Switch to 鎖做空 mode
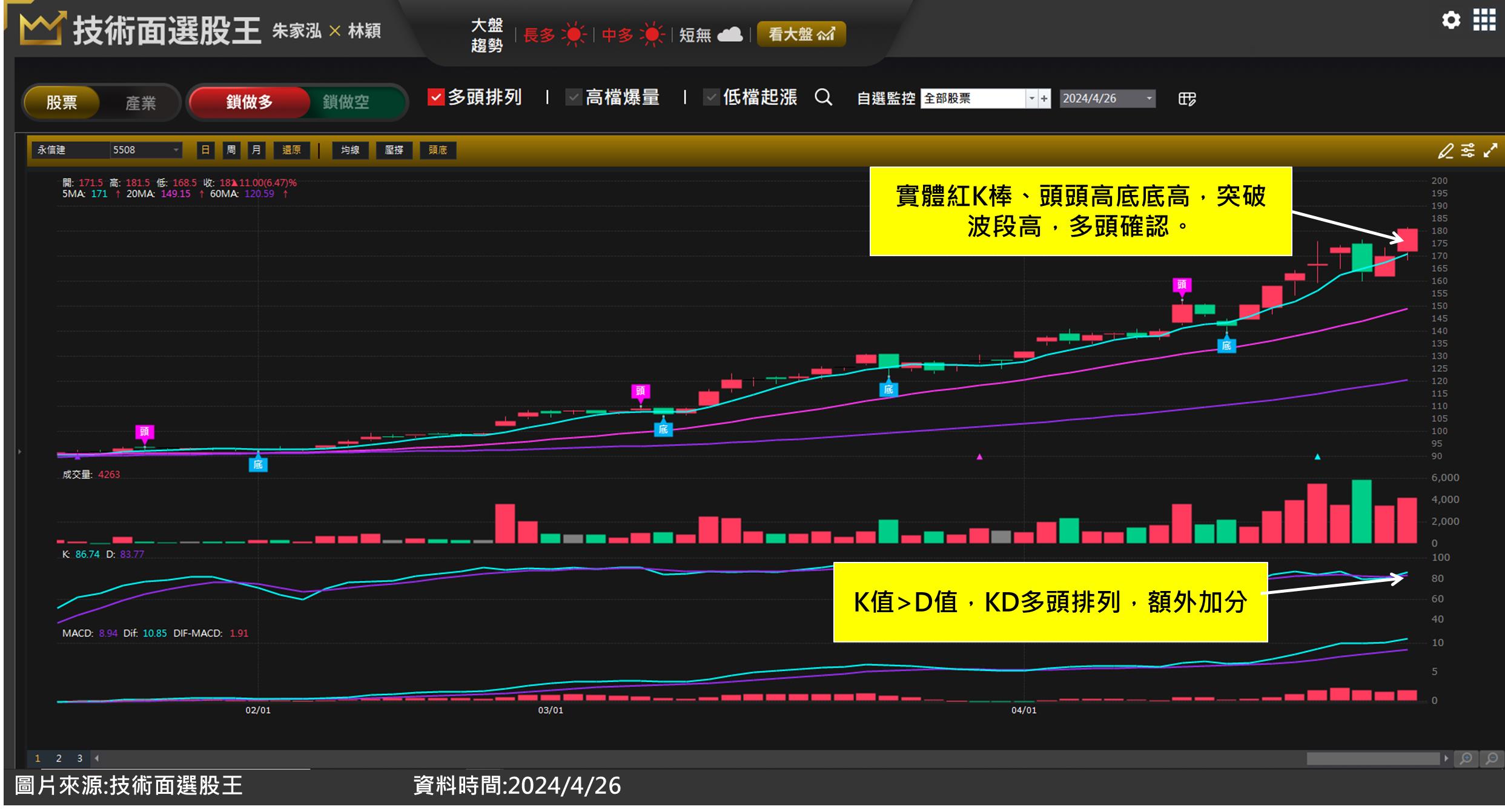This screenshot has height=812, width=1505. tap(346, 102)
